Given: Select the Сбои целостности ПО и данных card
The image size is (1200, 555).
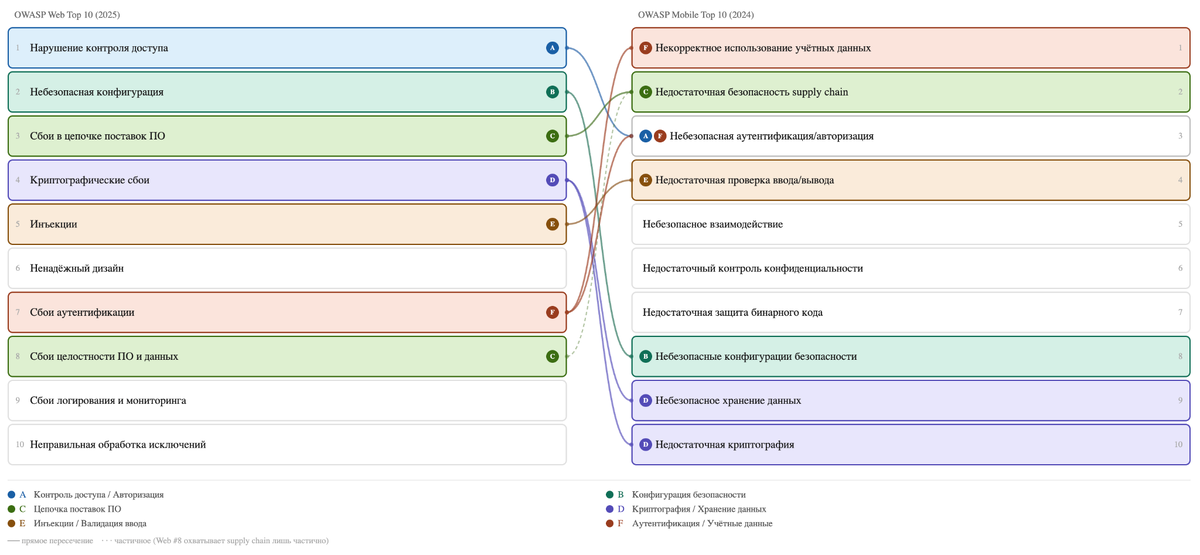Looking at the screenshot, I should (287, 356).
